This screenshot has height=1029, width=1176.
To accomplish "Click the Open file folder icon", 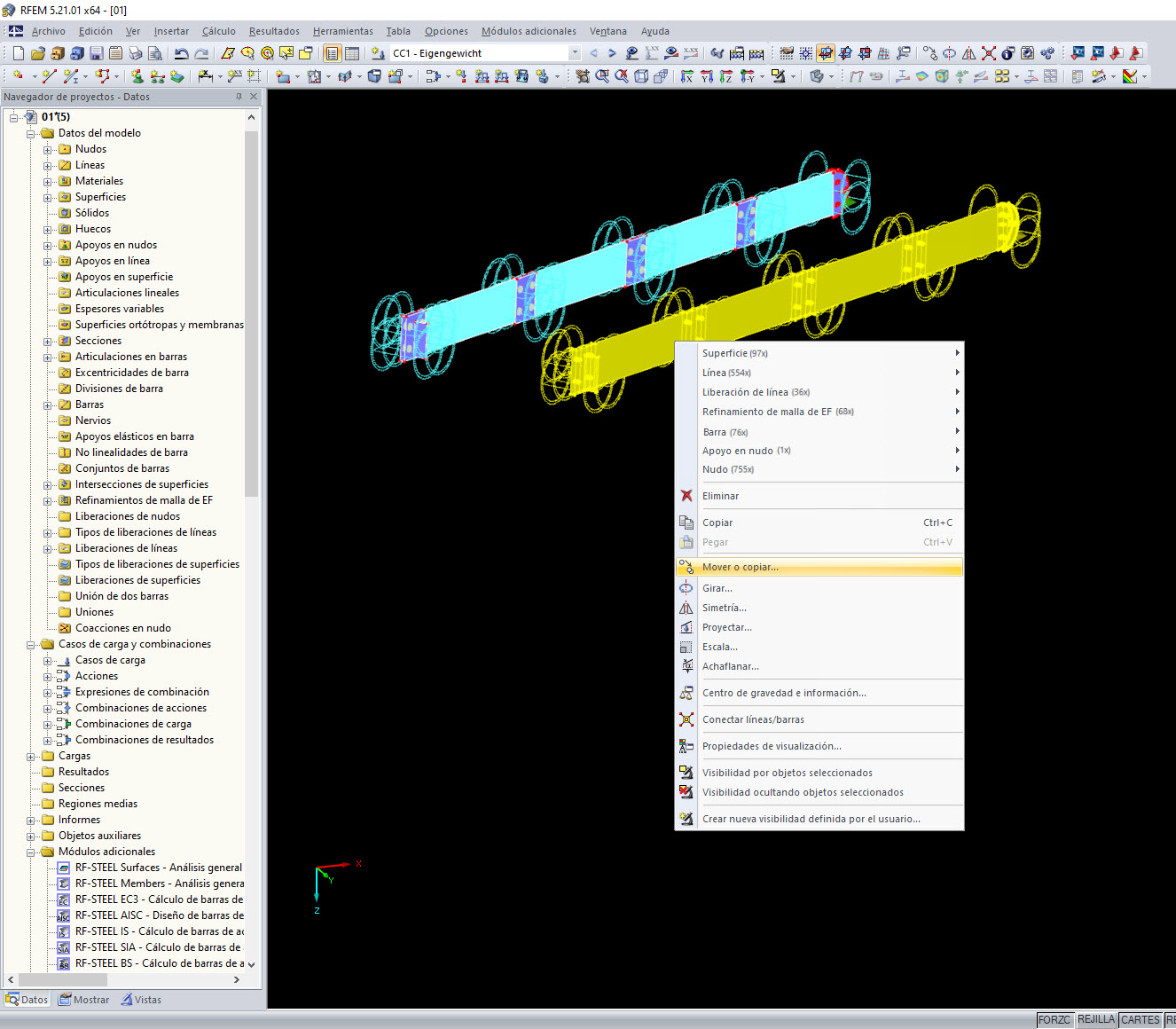I will (37, 53).
